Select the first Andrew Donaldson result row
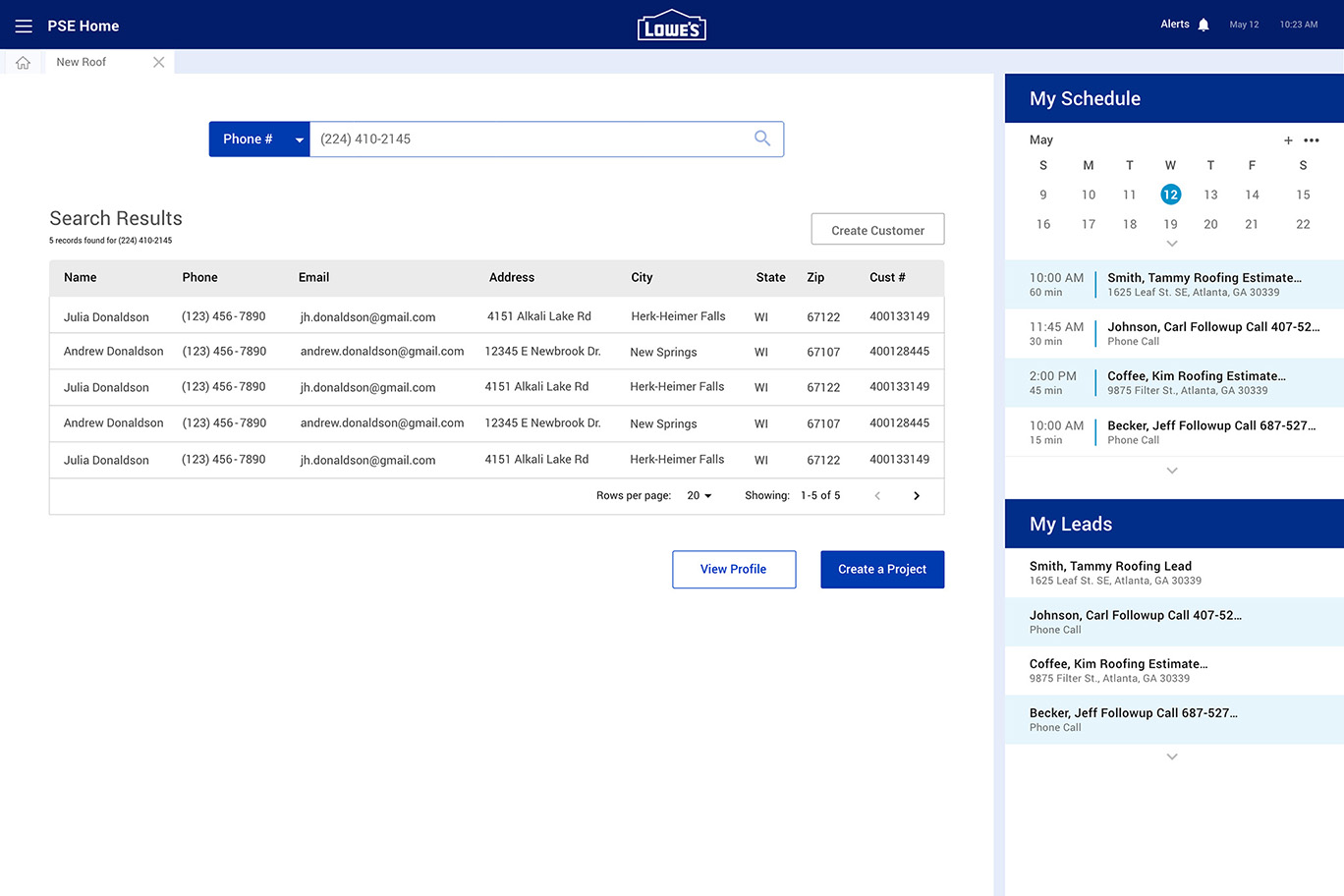1344x896 pixels. [496, 352]
